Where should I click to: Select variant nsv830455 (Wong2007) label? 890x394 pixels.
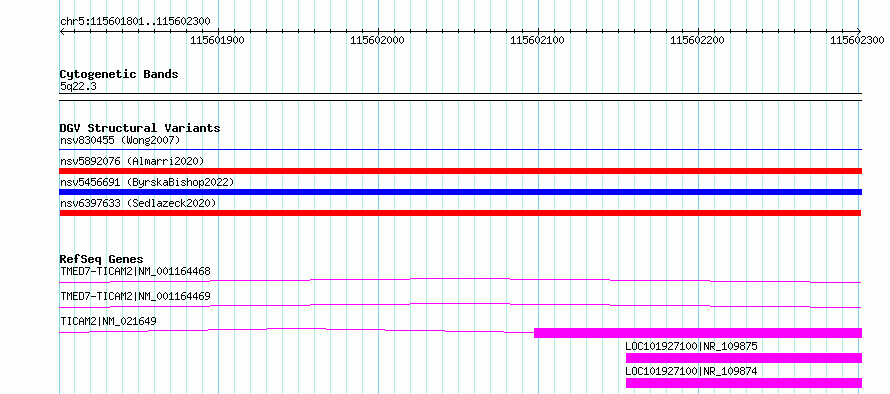[x=120, y=140]
